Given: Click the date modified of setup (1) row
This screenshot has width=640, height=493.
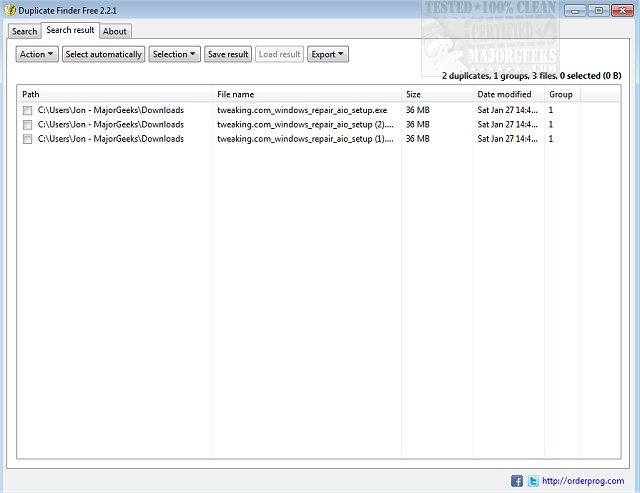Looking at the screenshot, I should tap(507, 139).
